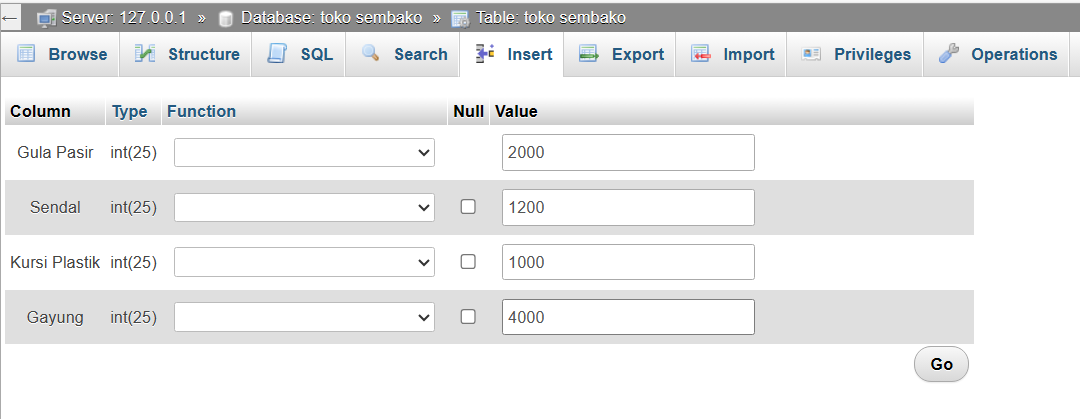Image resolution: width=1080 pixels, height=419 pixels.
Task: Focus the Gula Pasir value field
Action: (628, 152)
